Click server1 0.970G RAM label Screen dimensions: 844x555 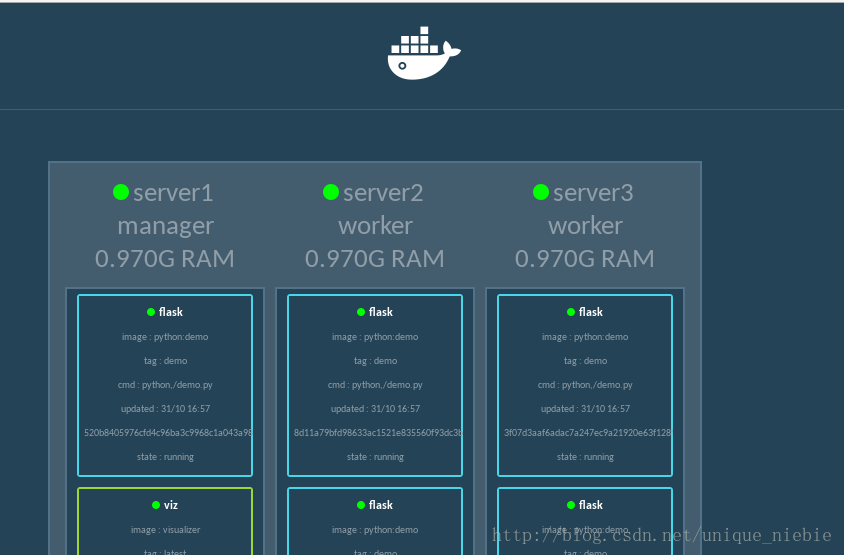[165, 259]
